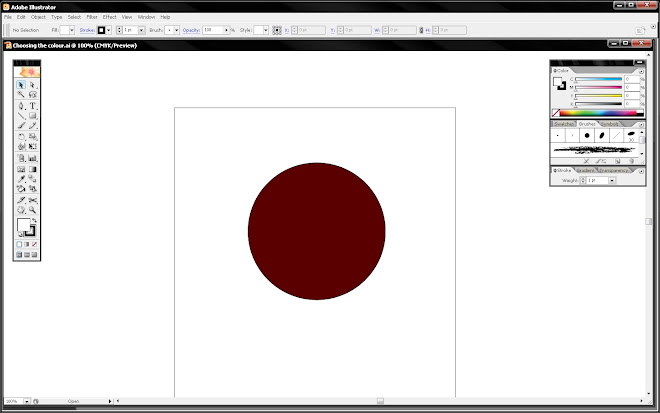Select the Gradient tool in toolbox

point(32,169)
